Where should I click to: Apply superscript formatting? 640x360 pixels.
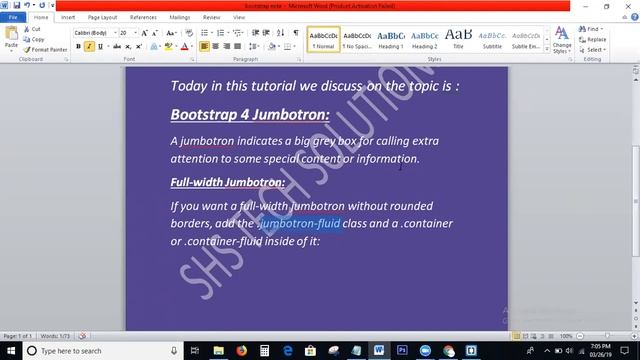139,47
